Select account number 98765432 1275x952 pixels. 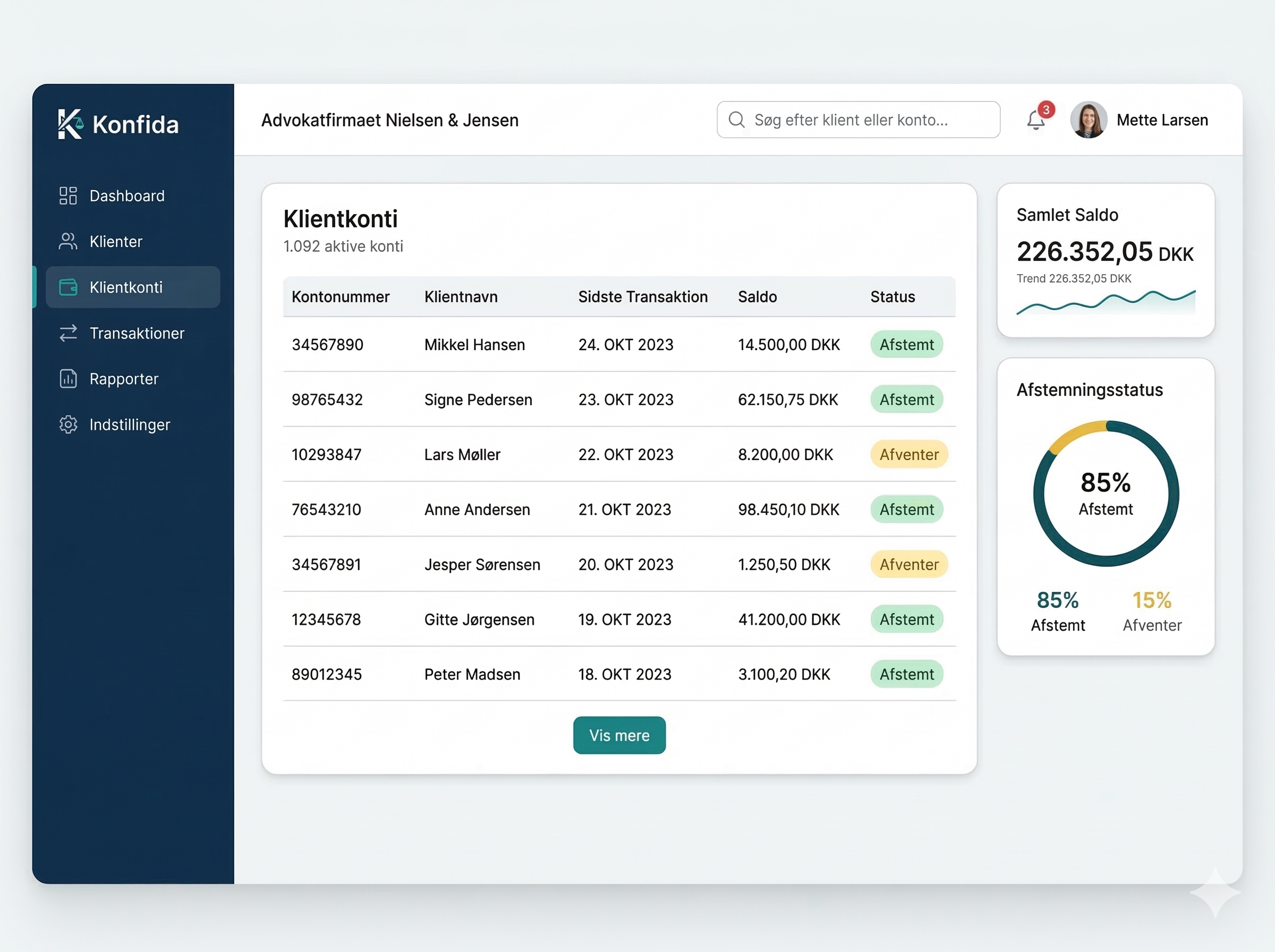[x=327, y=399]
